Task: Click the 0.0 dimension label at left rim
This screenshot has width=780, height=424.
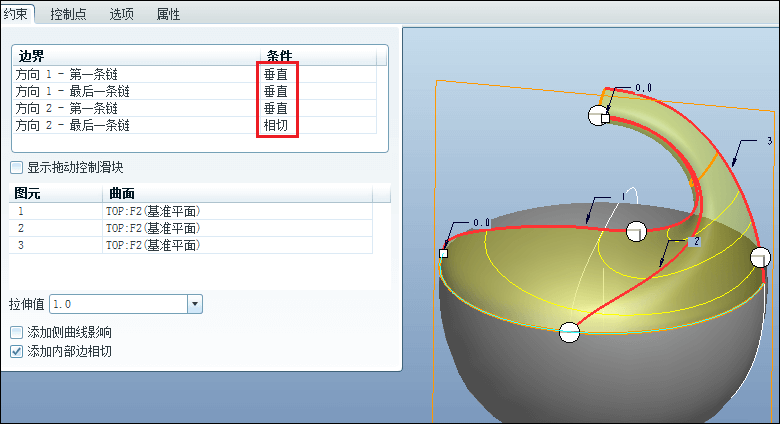Action: click(x=481, y=222)
